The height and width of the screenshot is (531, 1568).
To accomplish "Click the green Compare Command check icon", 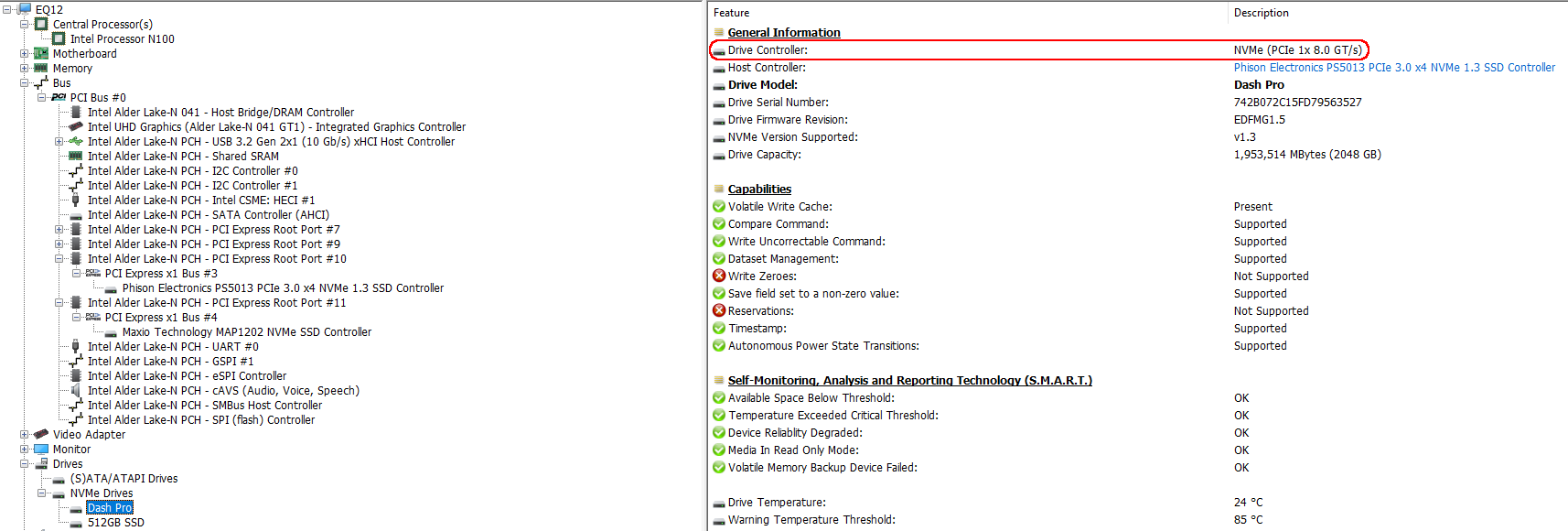I will coord(719,223).
